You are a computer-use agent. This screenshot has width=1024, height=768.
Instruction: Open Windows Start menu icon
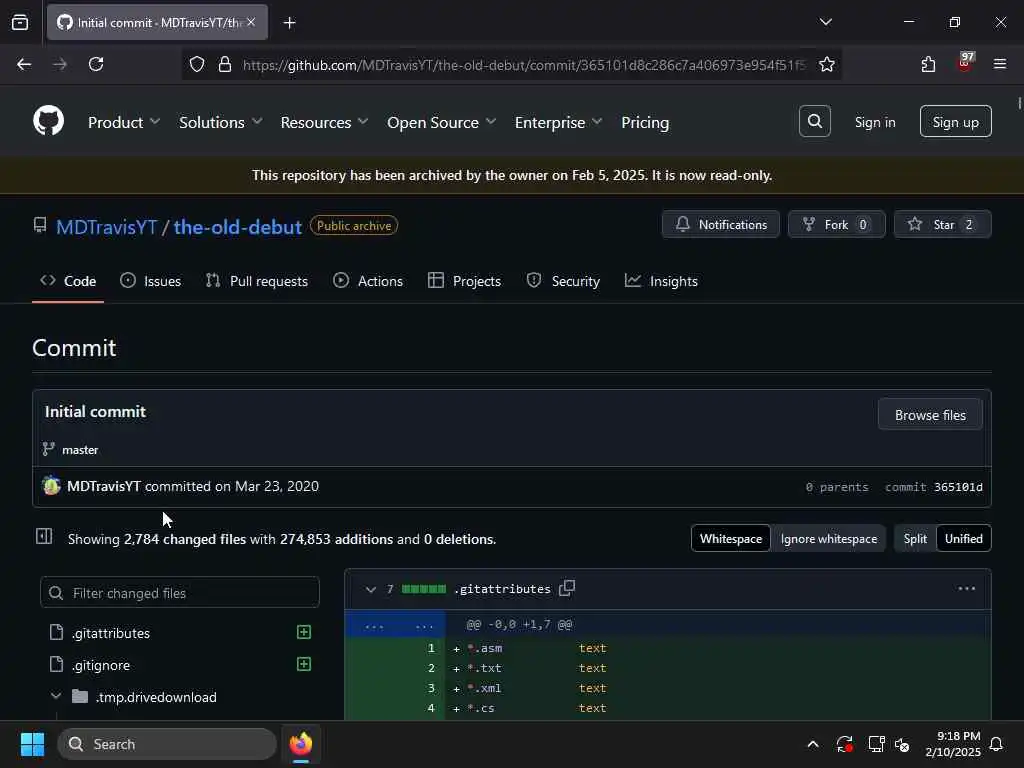pos(32,744)
